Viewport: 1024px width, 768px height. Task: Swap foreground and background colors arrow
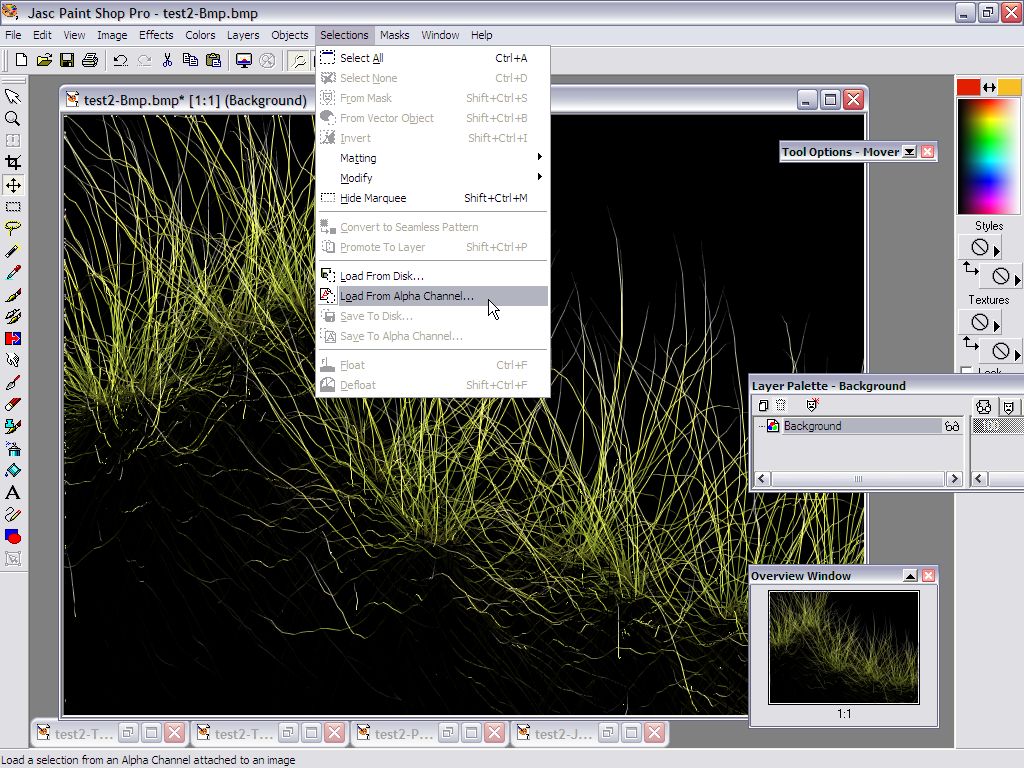pos(989,87)
